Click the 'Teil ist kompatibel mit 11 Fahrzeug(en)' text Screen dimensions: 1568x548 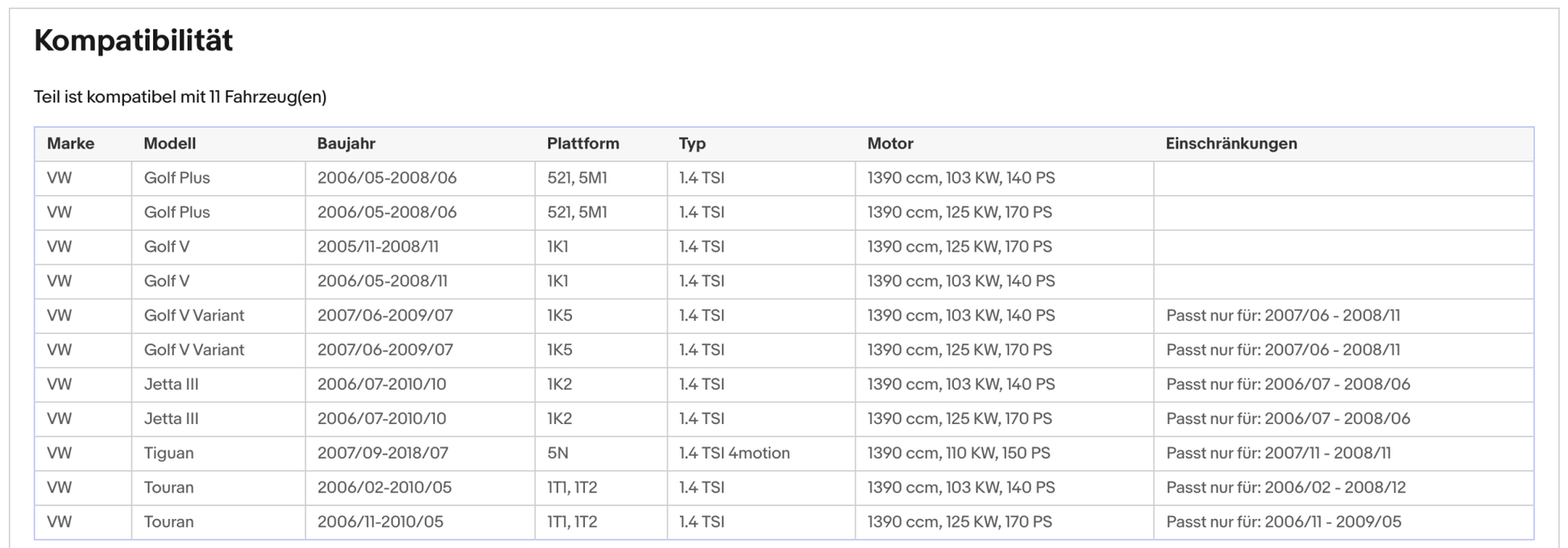click(x=180, y=98)
